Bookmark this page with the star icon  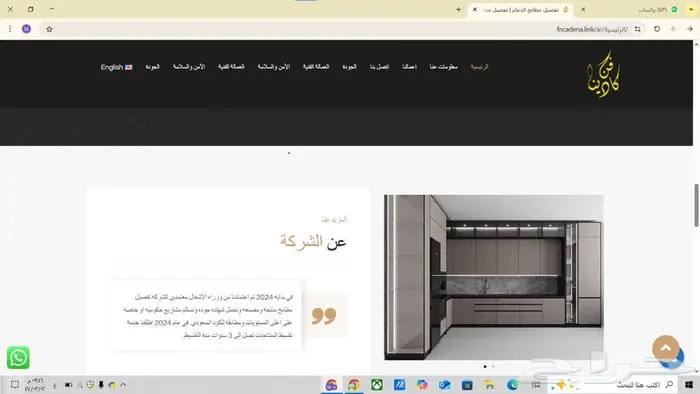[50, 29]
